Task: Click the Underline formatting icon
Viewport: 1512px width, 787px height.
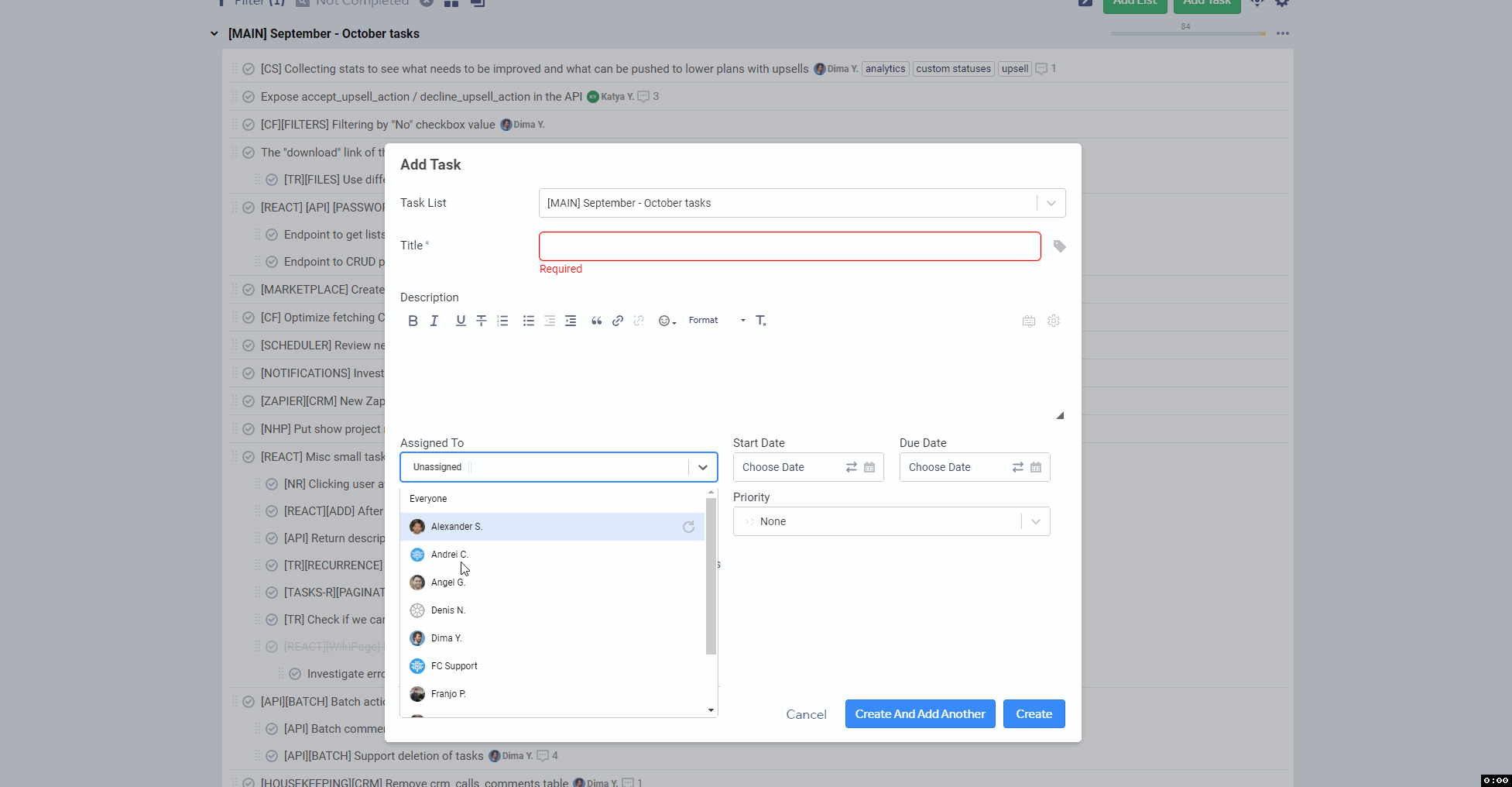Action: (x=461, y=321)
